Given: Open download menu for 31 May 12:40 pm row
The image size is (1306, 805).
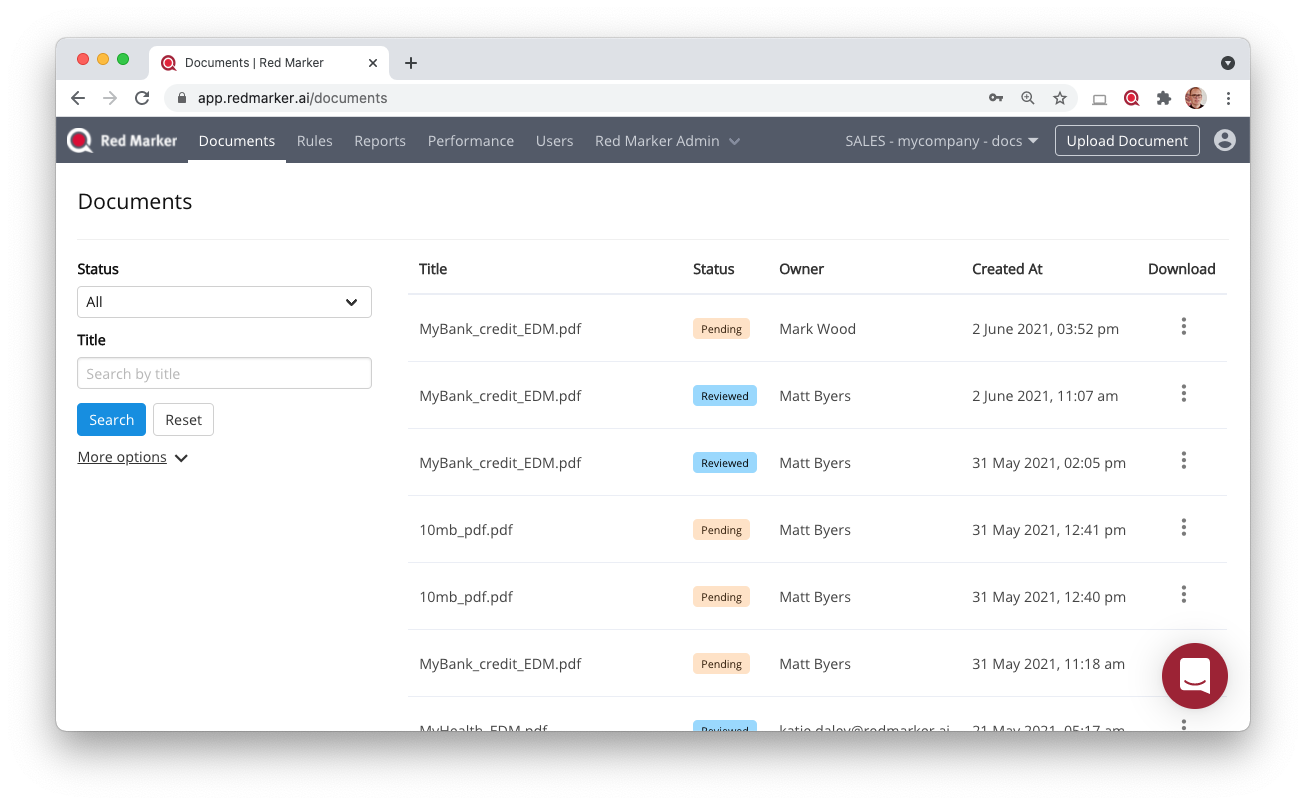Looking at the screenshot, I should click(x=1183, y=595).
